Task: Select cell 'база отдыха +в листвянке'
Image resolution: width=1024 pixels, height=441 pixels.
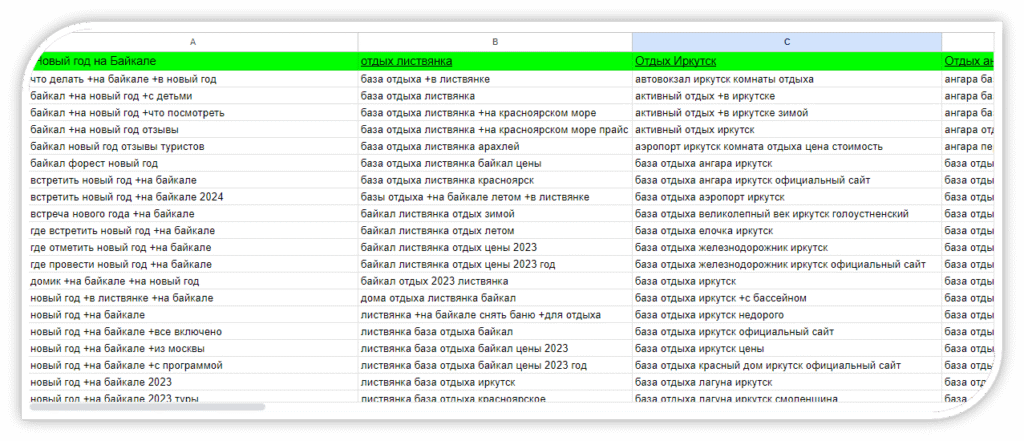Action: [x=495, y=79]
